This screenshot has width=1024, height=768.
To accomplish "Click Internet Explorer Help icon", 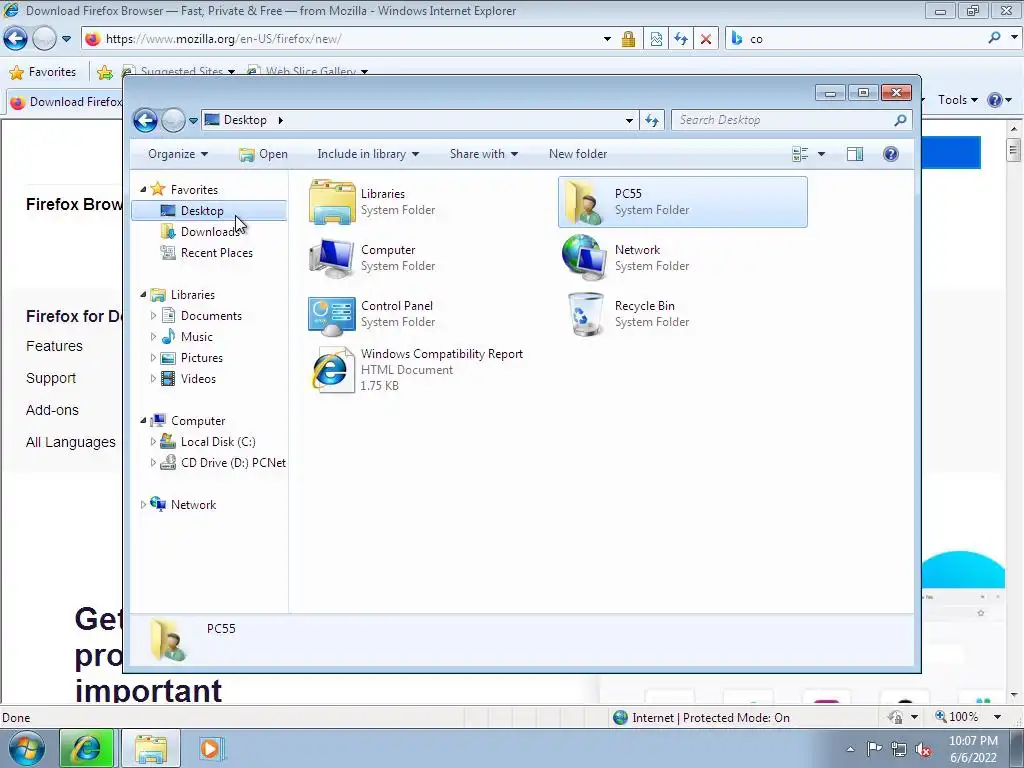I will [x=995, y=100].
